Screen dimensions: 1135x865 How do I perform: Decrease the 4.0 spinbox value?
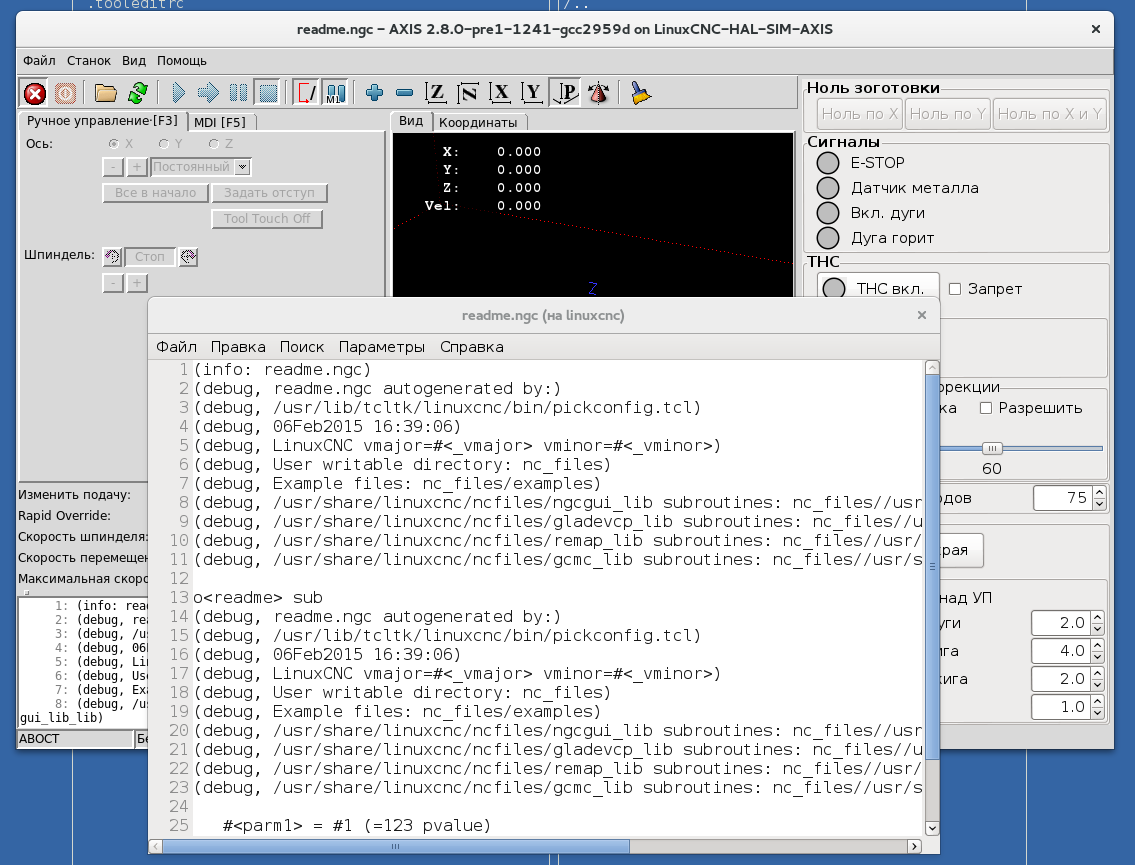1098,656
